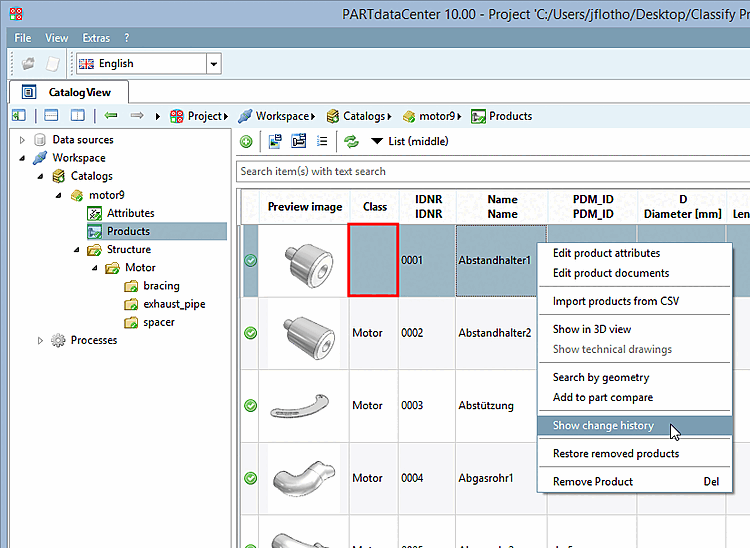Screen dimensions: 750x548
Task: Click the vertical split view icon
Action: 77,116
